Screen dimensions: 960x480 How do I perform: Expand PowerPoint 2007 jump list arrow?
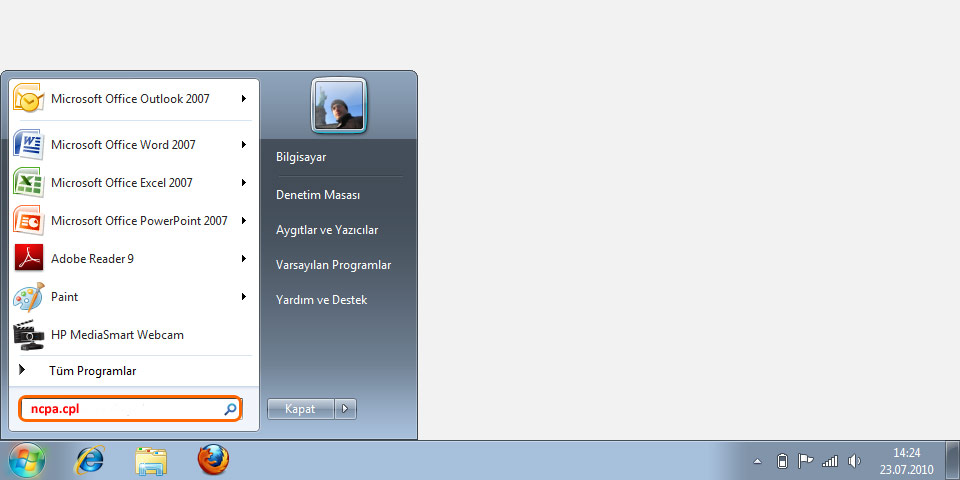pyautogui.click(x=244, y=220)
